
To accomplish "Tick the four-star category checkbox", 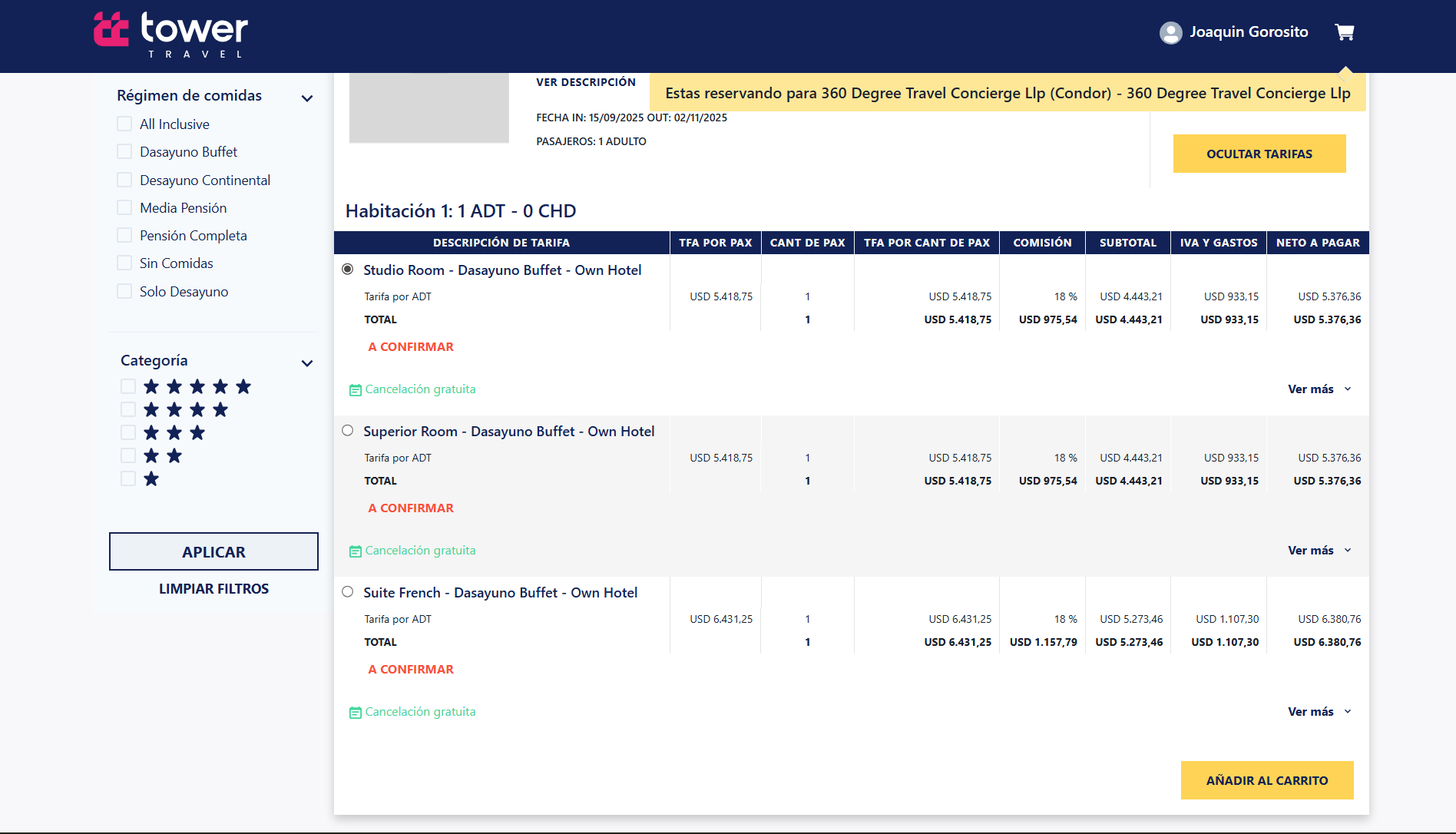I will tap(128, 410).
